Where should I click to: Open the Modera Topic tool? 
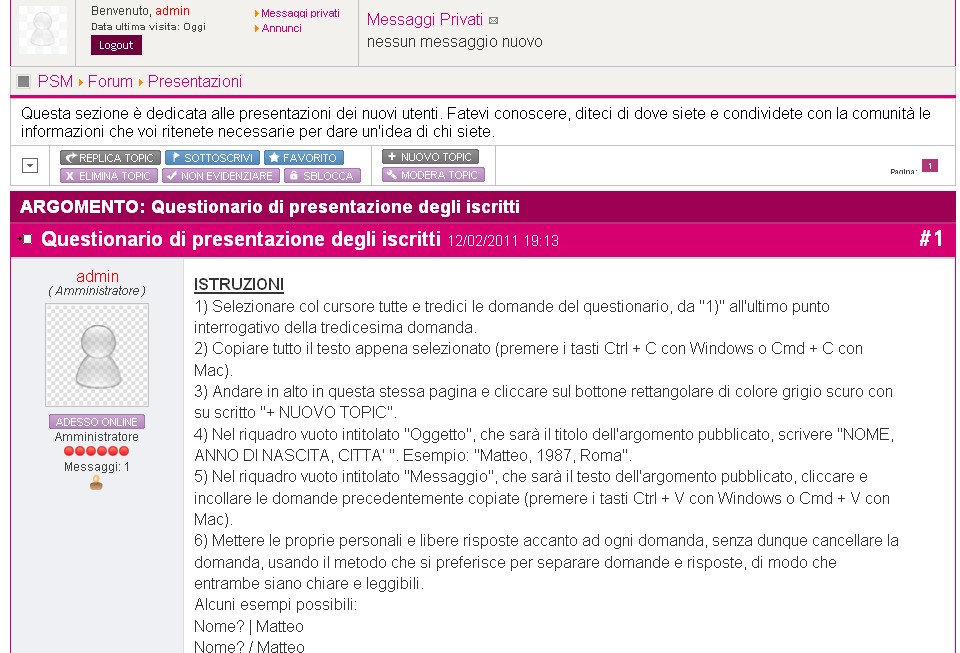pyautogui.click(x=433, y=175)
